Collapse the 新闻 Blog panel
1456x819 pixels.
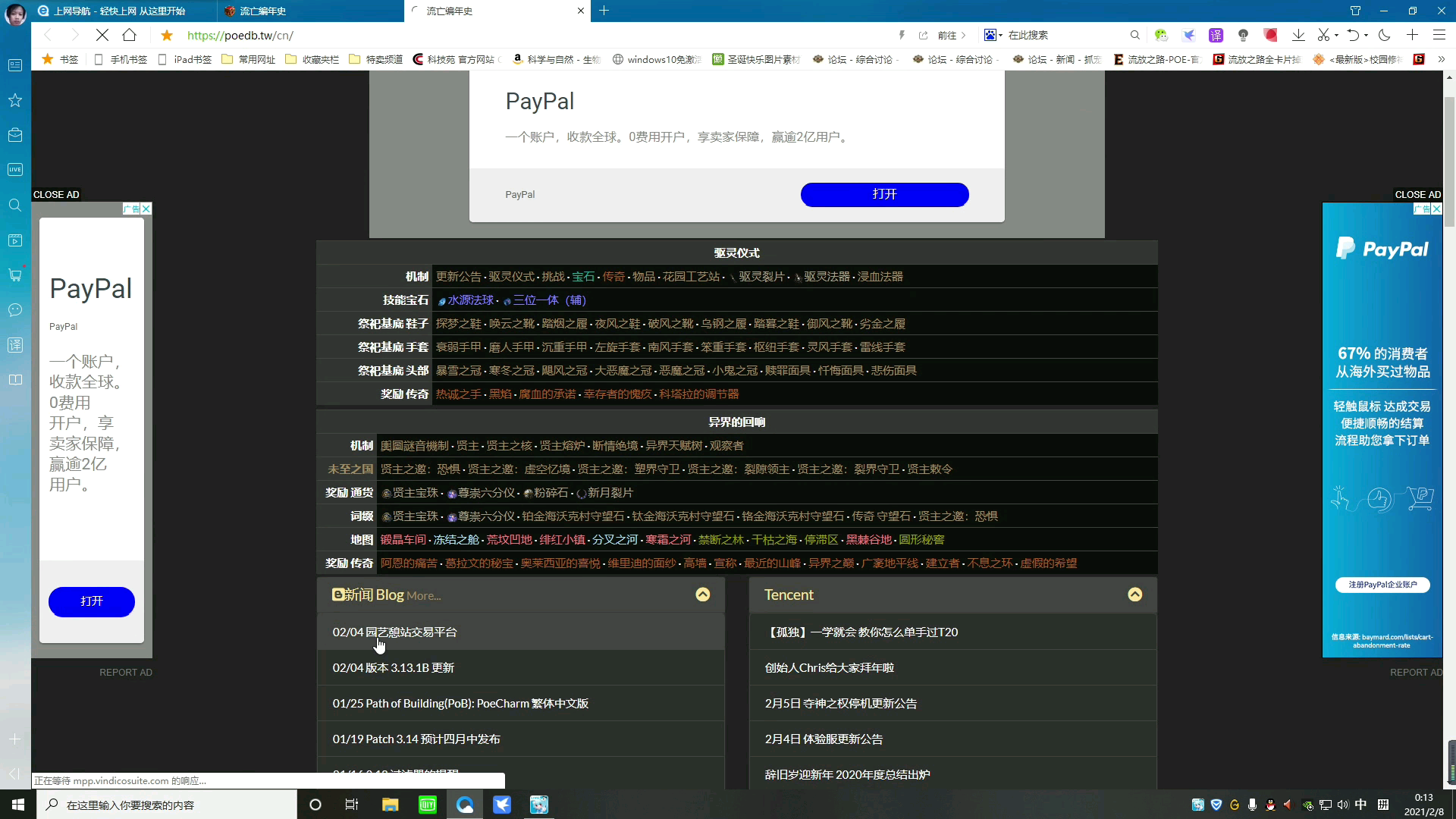coord(703,595)
